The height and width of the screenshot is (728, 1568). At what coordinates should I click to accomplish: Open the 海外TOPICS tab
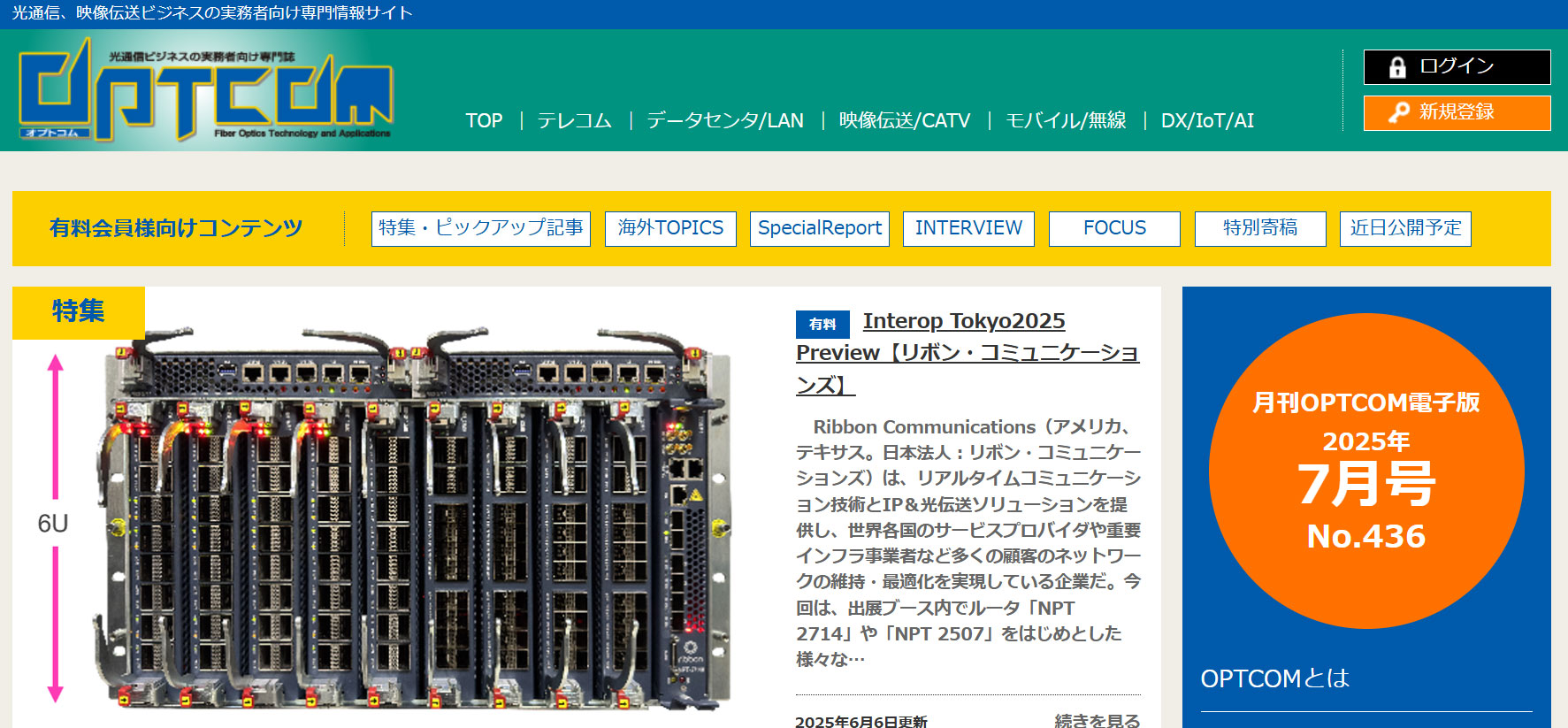[670, 228]
